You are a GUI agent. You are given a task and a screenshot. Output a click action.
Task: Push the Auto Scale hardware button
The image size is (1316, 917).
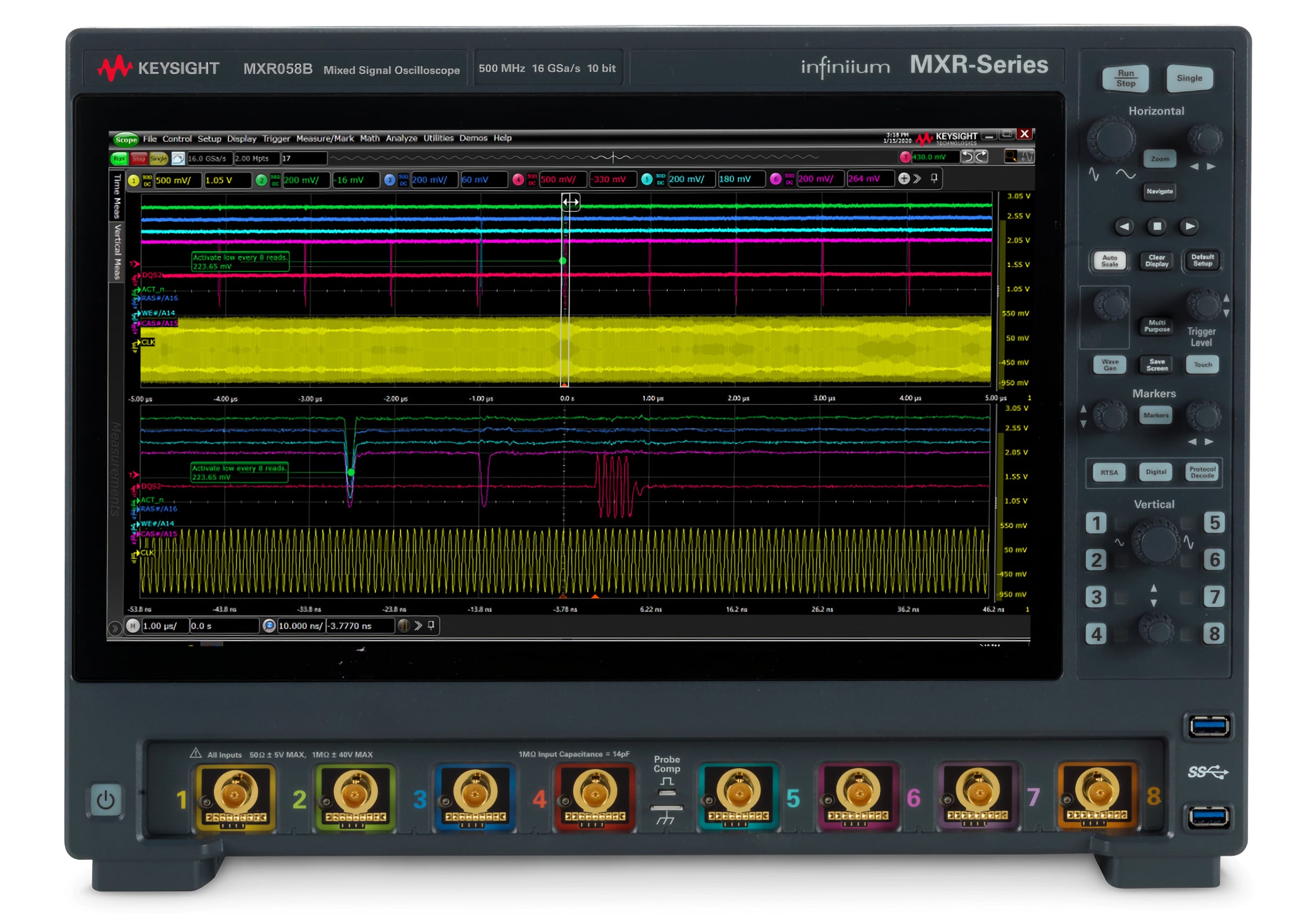(x=1109, y=261)
